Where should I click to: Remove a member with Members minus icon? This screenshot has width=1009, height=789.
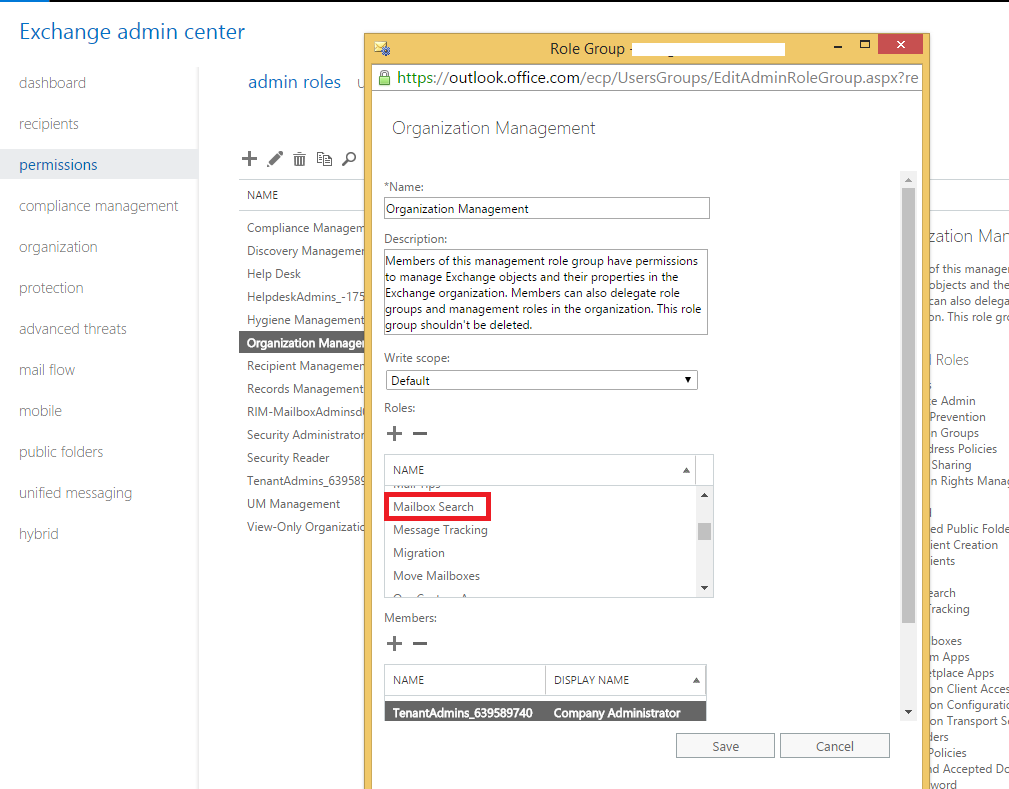tap(420, 644)
